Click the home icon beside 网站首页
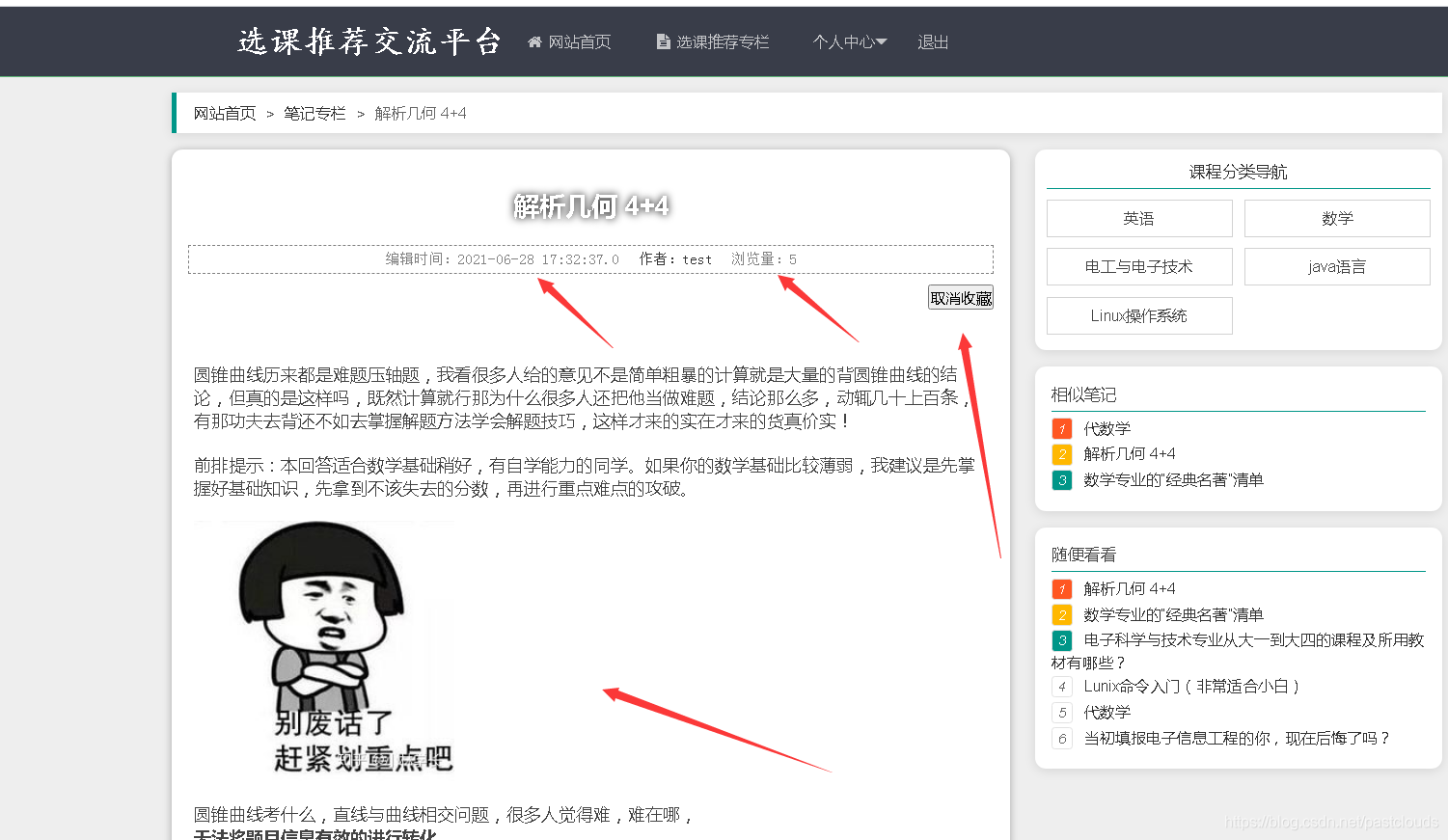Image resolution: width=1448 pixels, height=840 pixels. [534, 41]
